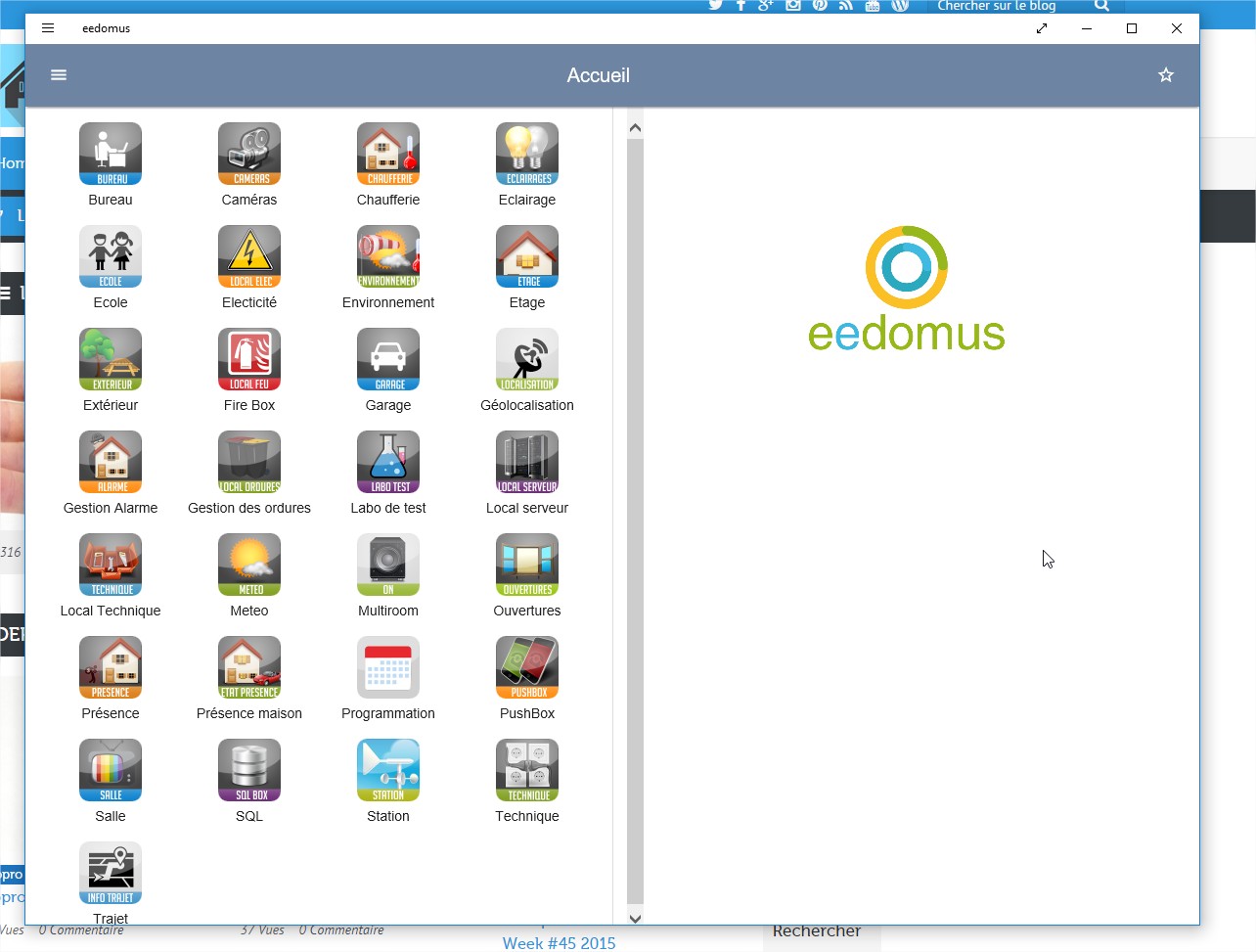This screenshot has width=1256, height=952.
Task: Open the eedomus title bar hamburger menu
Action: click(x=48, y=28)
